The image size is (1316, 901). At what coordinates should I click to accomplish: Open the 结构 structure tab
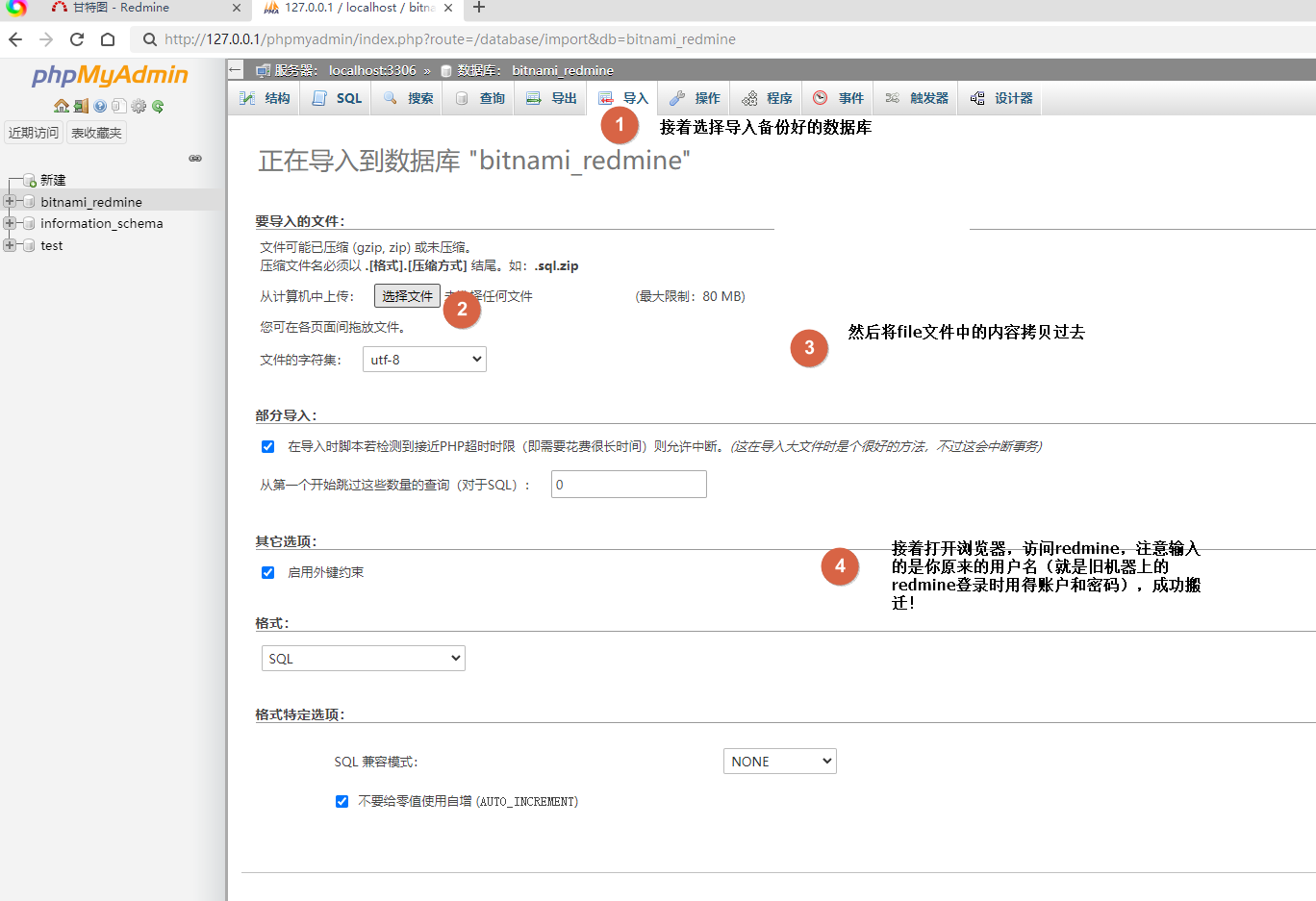(265, 98)
